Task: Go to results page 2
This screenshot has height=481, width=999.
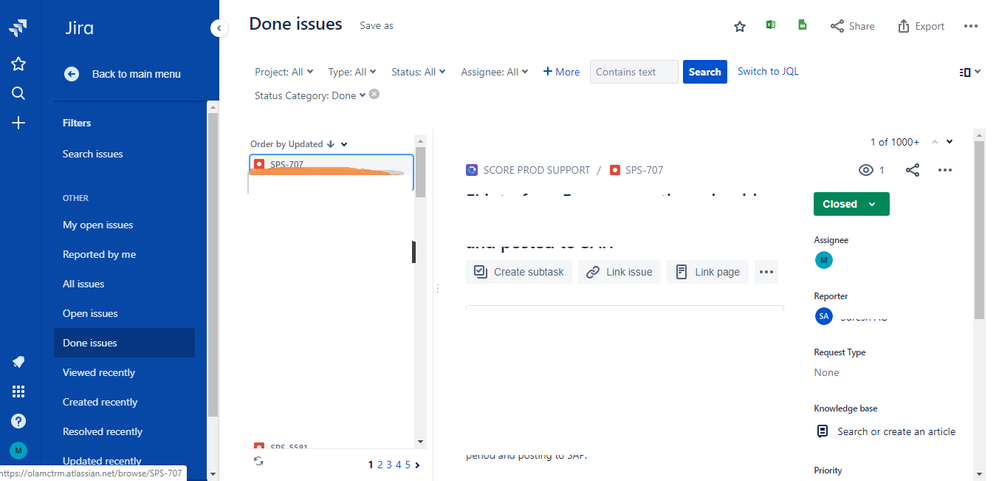Action: [380, 465]
